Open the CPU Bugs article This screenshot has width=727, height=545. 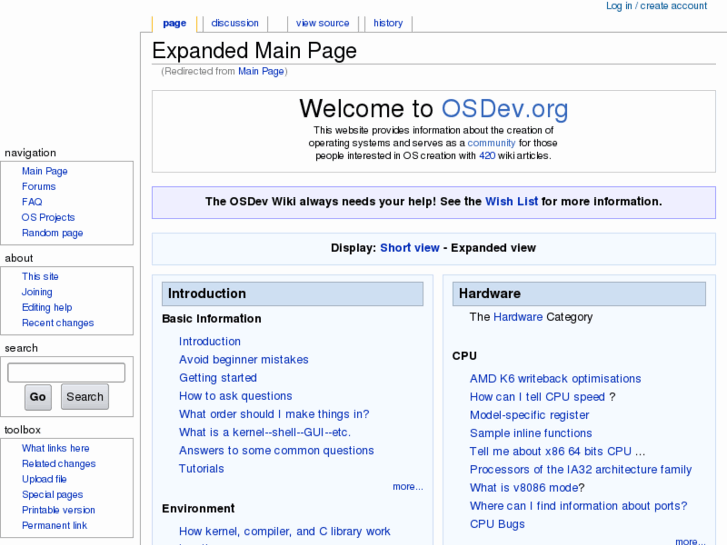coord(497,524)
